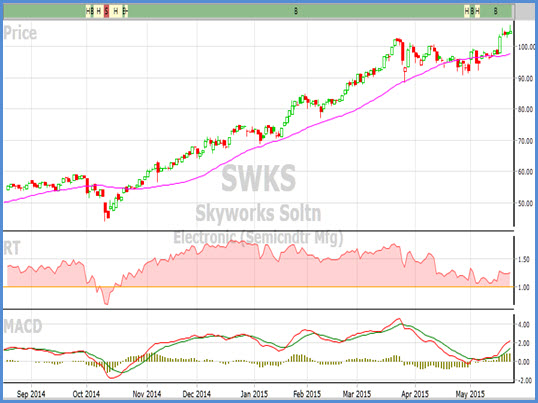Click the 80.00 price axis label
The height and width of the screenshot is (403, 538).
tap(525, 109)
